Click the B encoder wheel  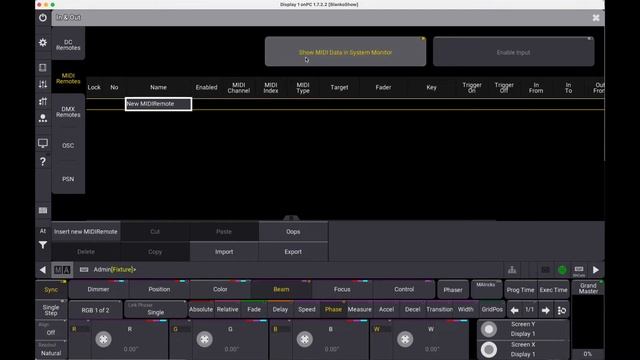pos(304,339)
